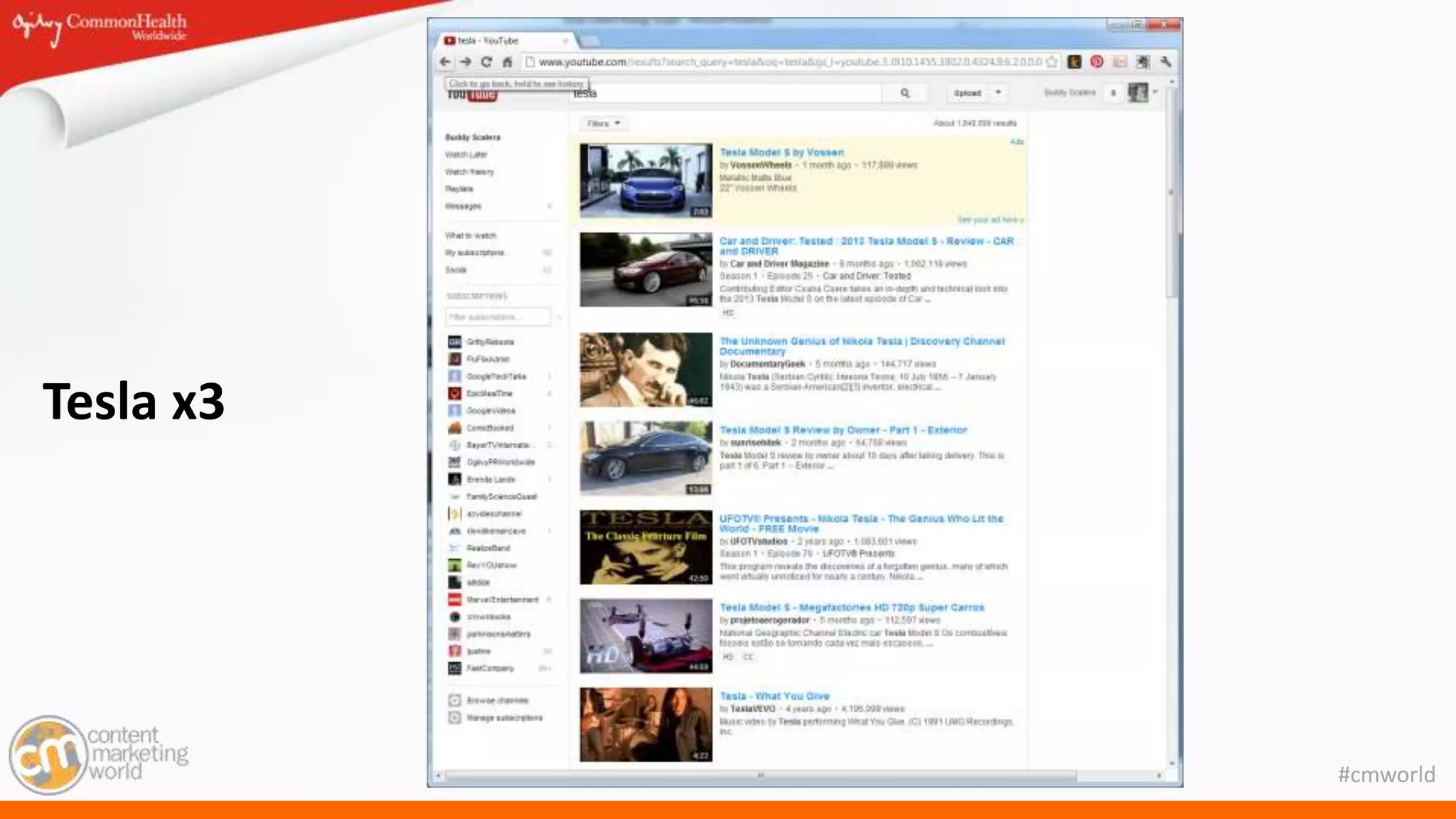Screen dimensions: 1456x819
Task: Click the browser forward arrow
Action: click(x=466, y=62)
